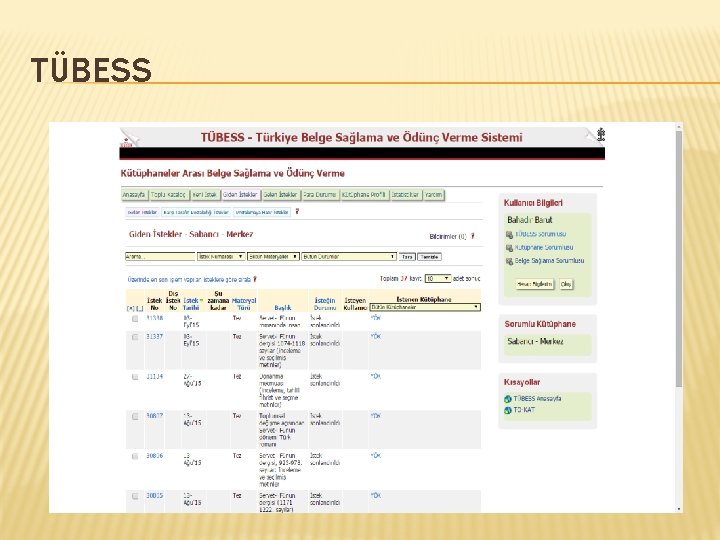Open the Kütüphane Profili tab
720x540 pixels.
[x=364, y=195]
